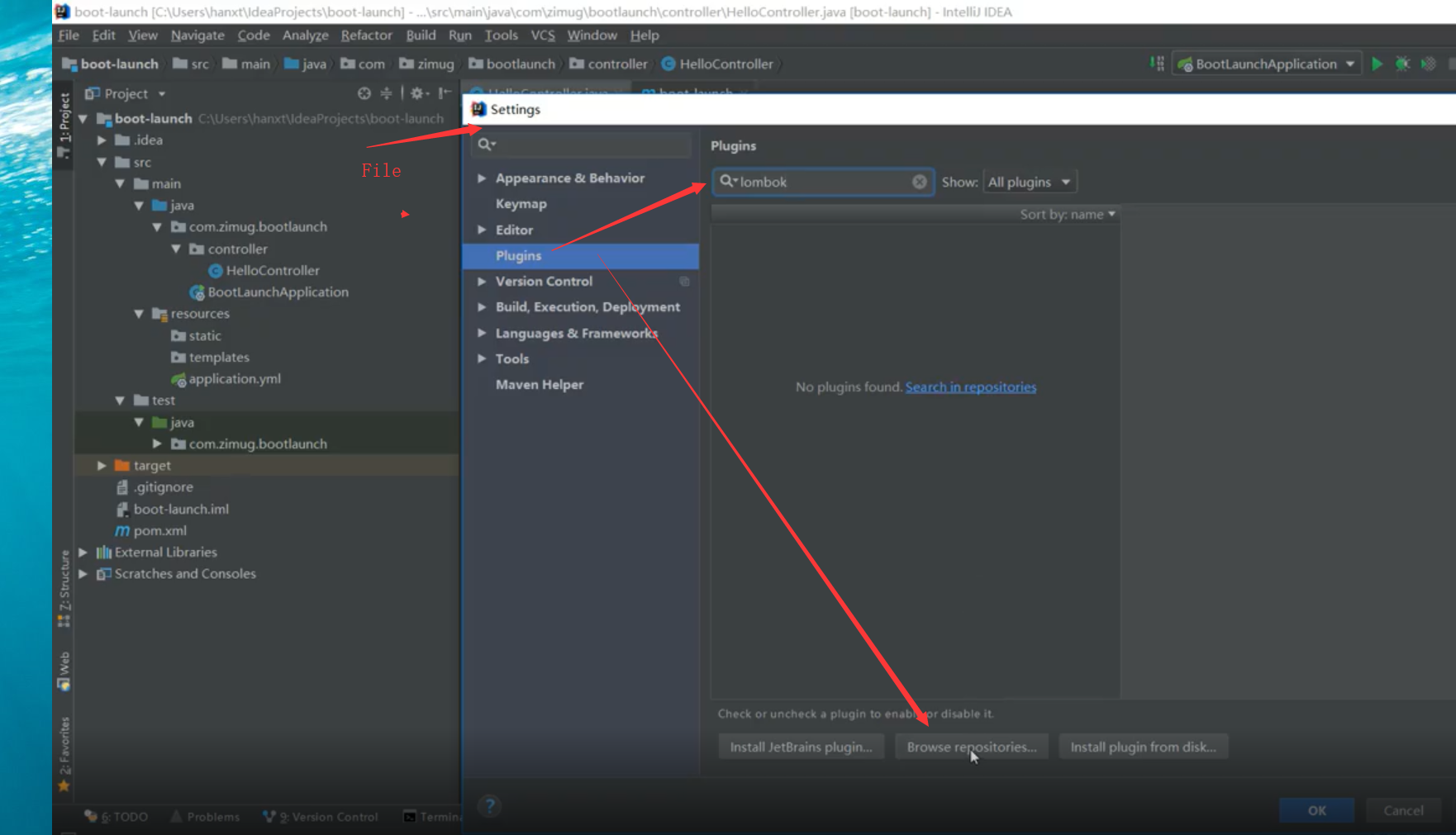This screenshot has width=1456, height=835.
Task: Click the application.yml Spring file icon
Action: pyautogui.click(x=178, y=379)
